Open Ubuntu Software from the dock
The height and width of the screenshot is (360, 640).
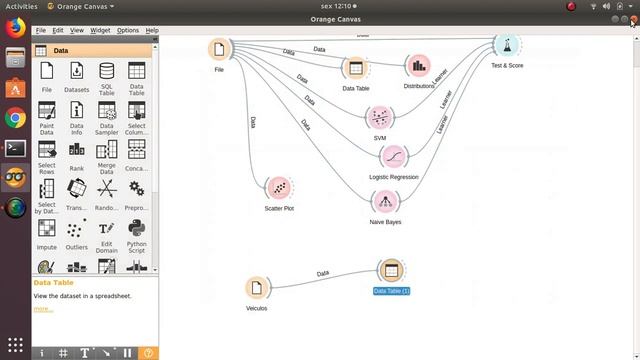[x=15, y=88]
